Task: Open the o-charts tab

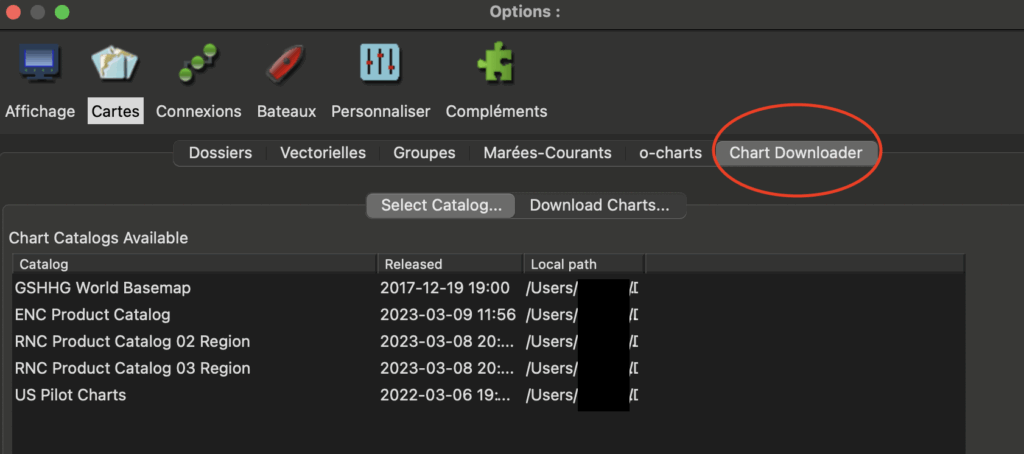Action: pyautogui.click(x=670, y=153)
